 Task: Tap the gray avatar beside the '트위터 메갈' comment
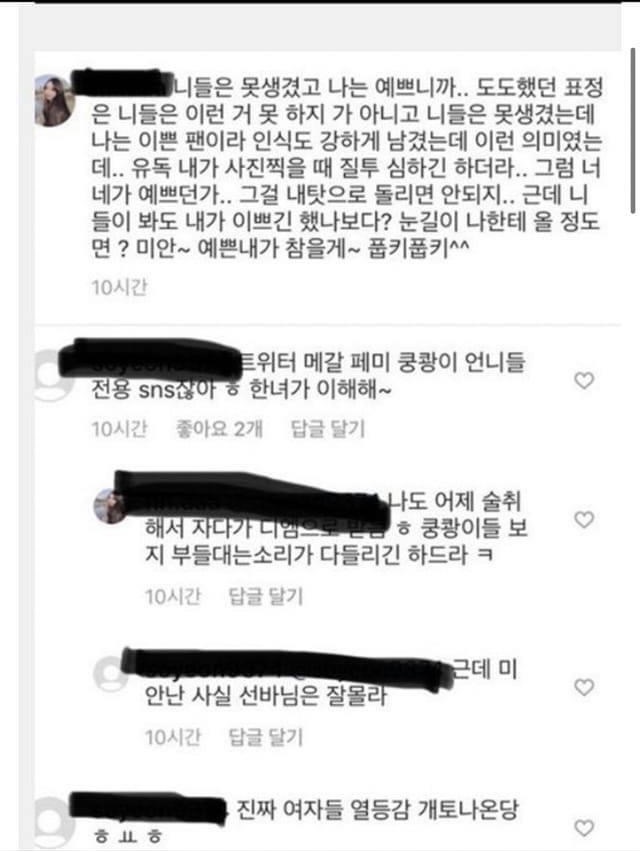coord(52,376)
